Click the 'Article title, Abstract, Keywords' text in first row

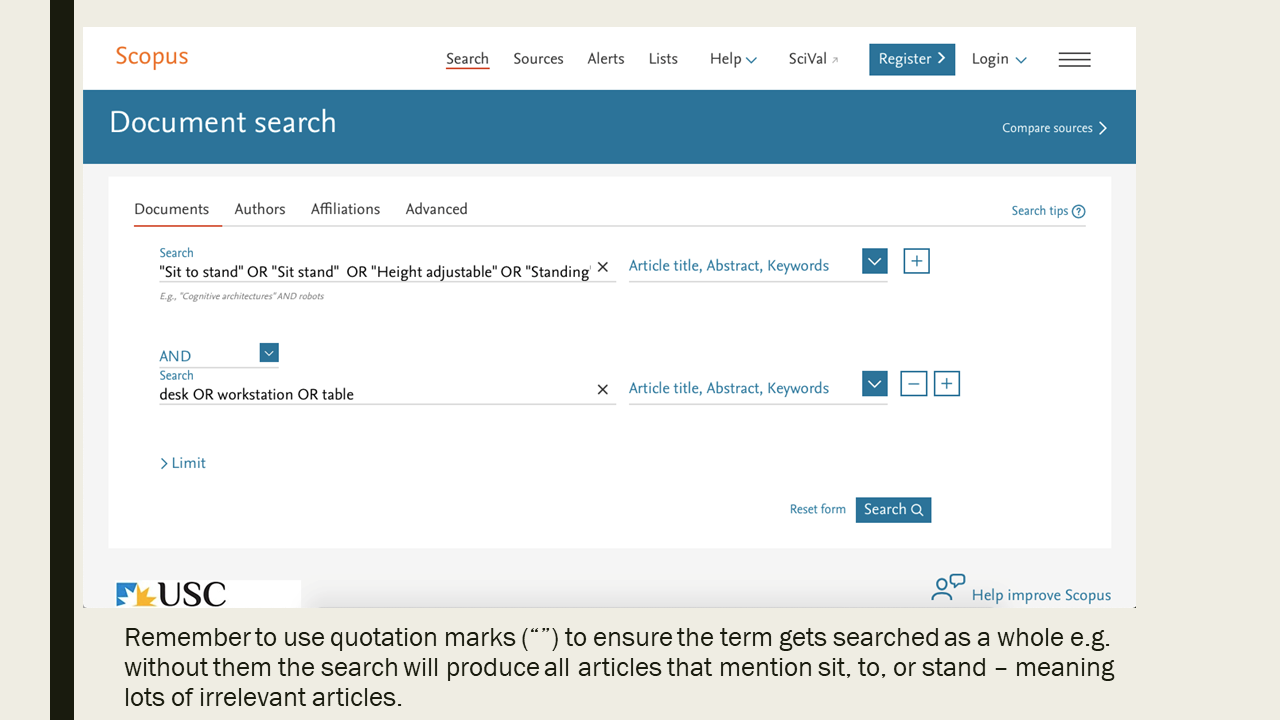click(x=729, y=266)
